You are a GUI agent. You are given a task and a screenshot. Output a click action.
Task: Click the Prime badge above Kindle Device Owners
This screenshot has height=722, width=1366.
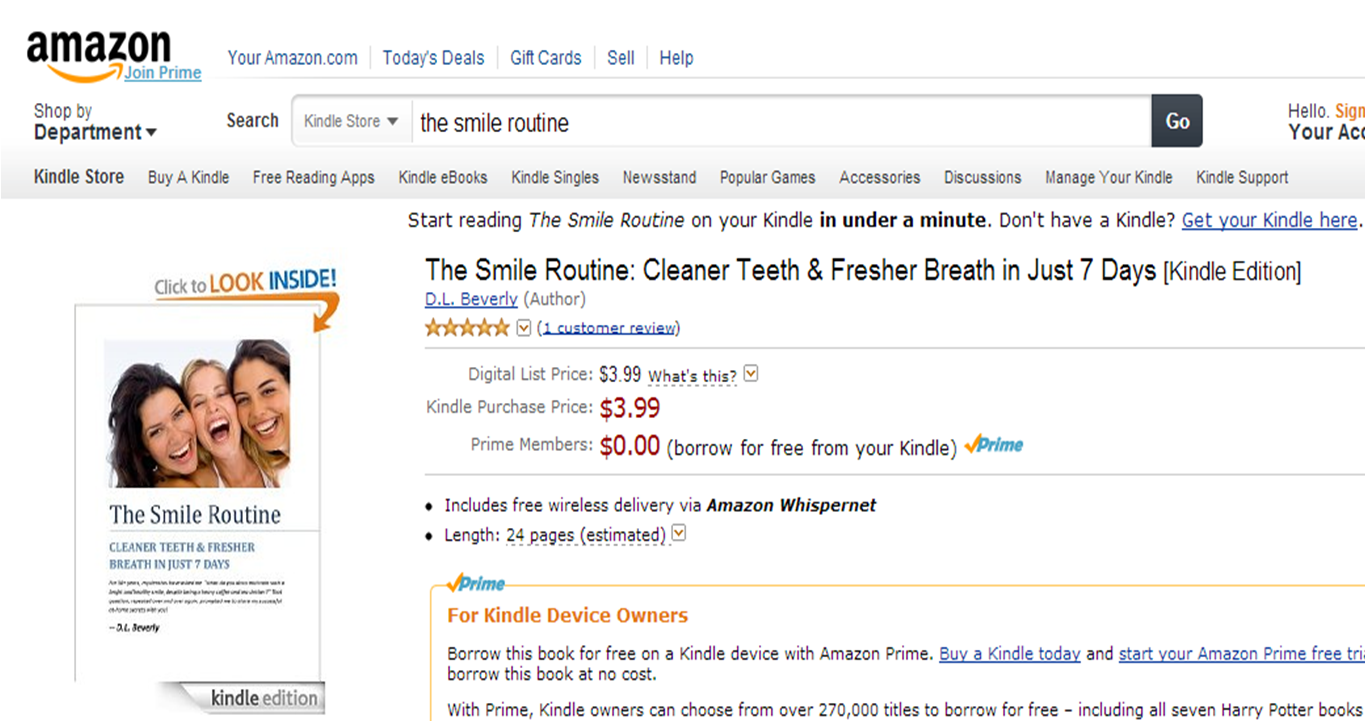tap(476, 583)
